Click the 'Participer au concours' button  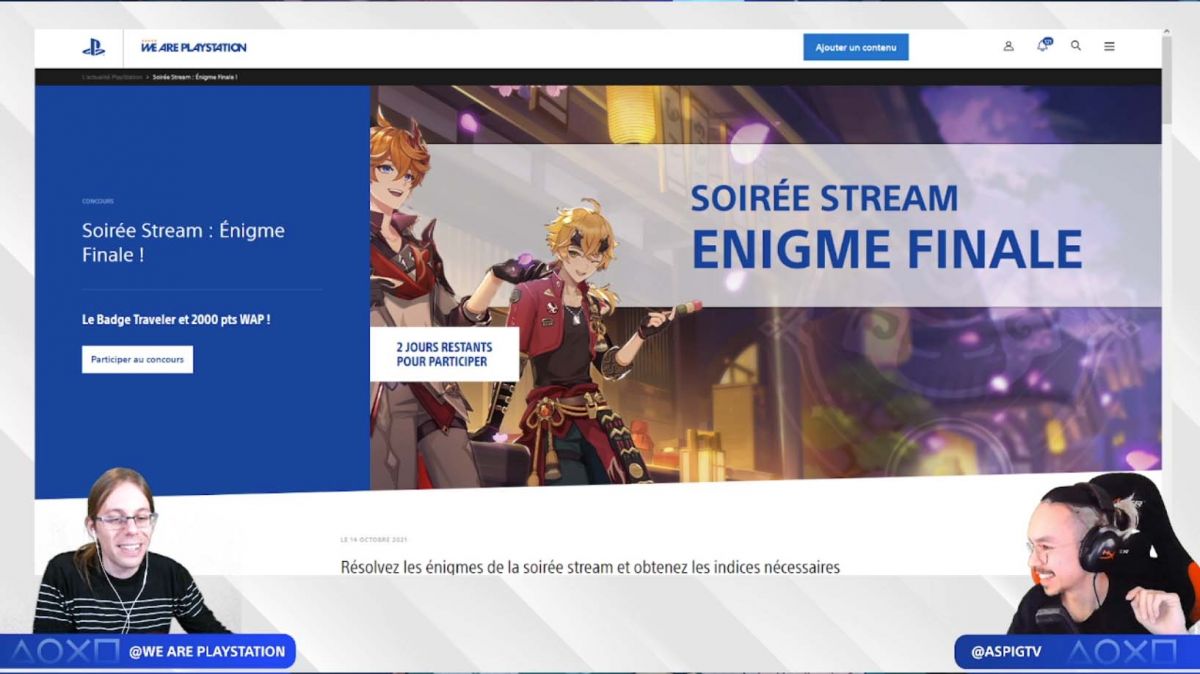click(x=137, y=359)
